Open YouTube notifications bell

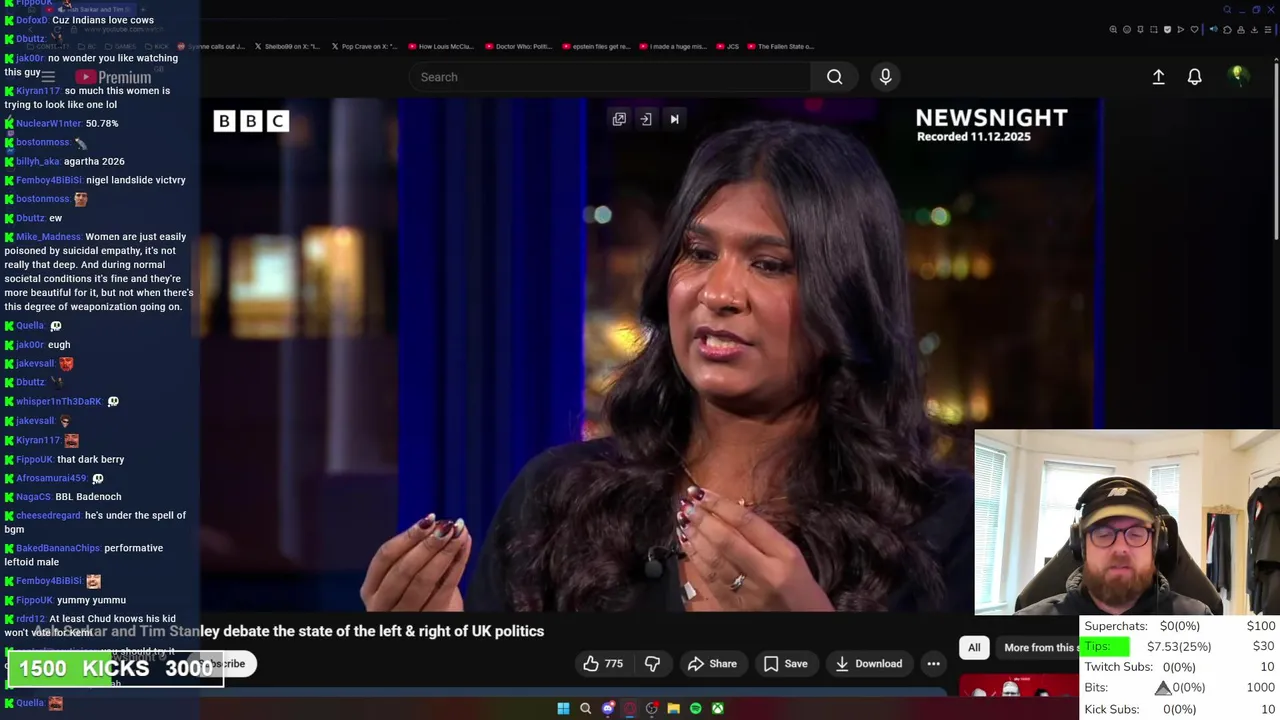pos(1194,77)
